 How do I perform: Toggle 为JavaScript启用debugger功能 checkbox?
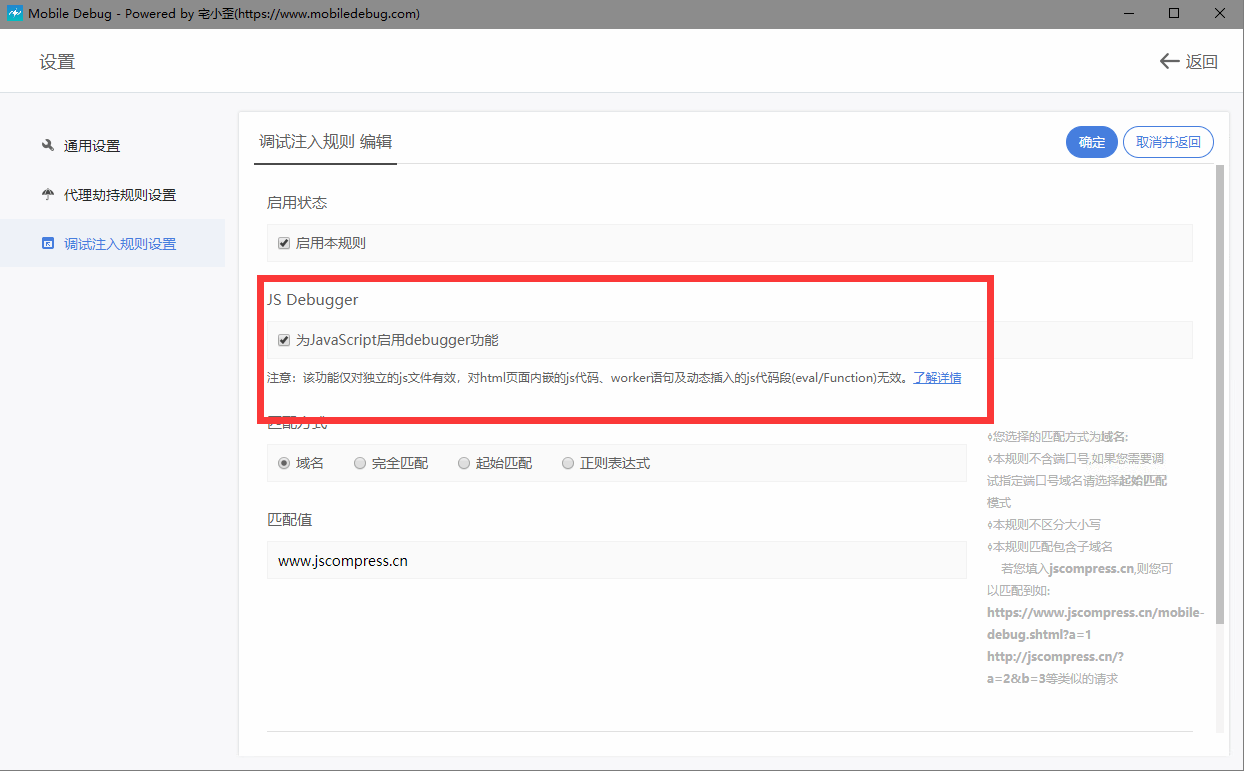coord(284,340)
